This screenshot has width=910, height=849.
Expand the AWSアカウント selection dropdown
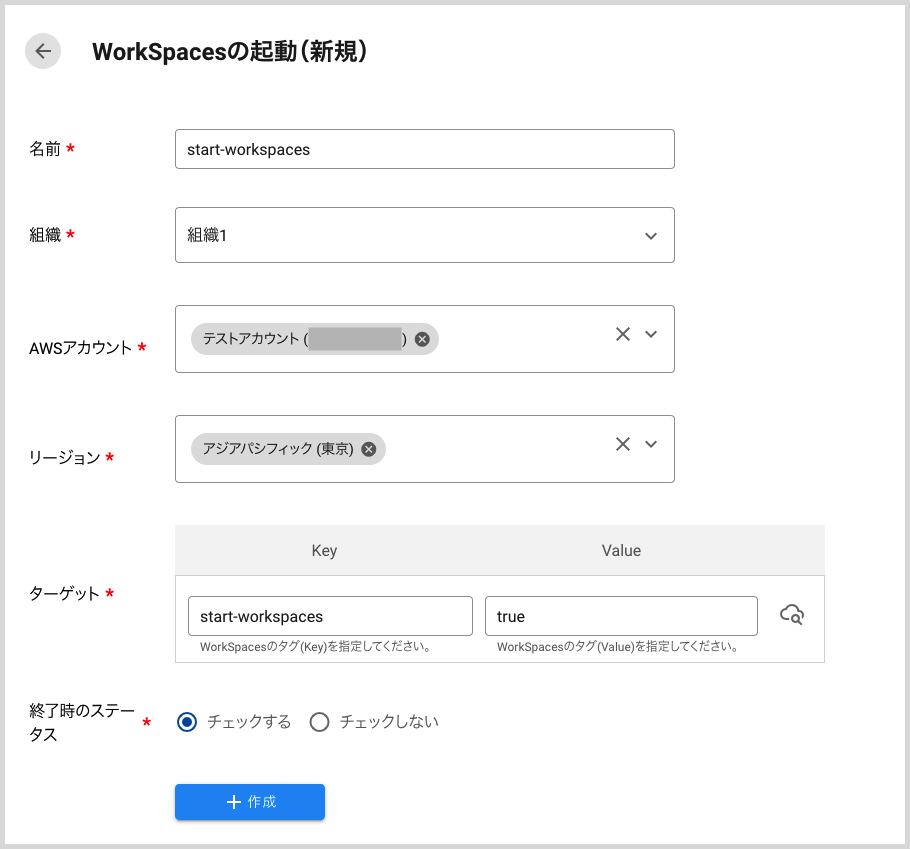point(650,332)
